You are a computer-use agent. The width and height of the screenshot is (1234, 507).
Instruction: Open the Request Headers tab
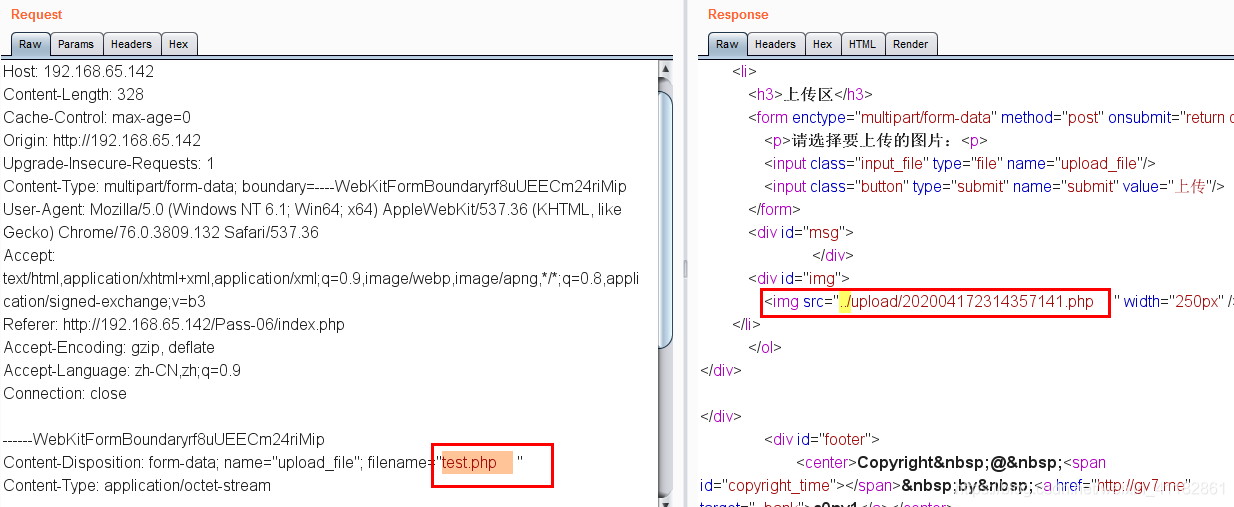point(132,44)
